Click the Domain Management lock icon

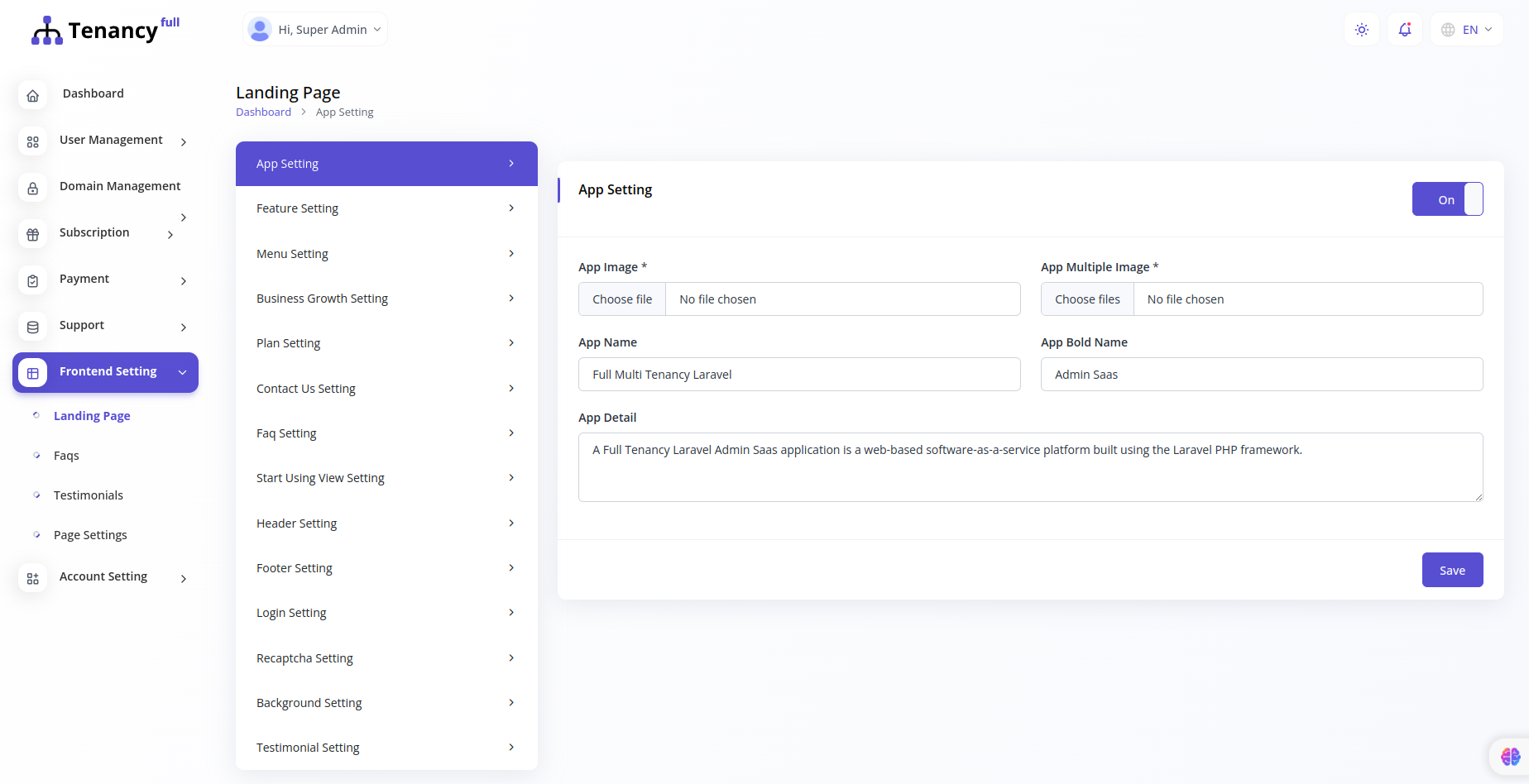(32, 188)
